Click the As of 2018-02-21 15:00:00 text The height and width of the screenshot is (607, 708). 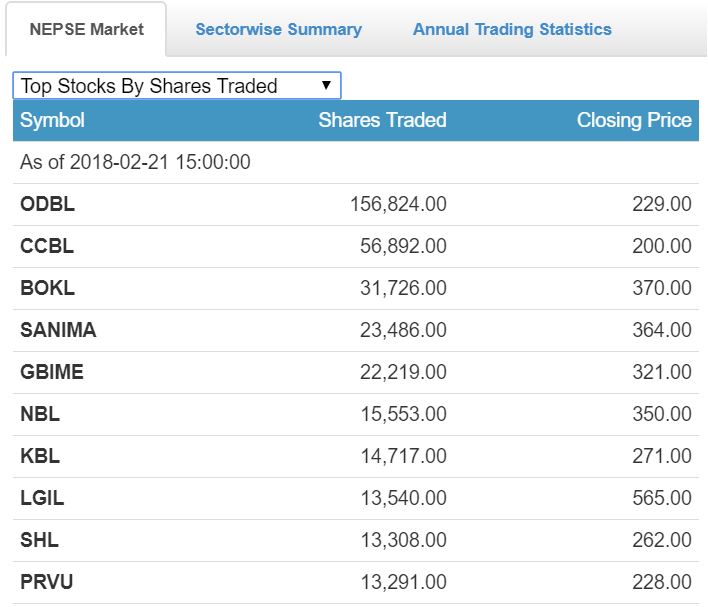(135, 162)
